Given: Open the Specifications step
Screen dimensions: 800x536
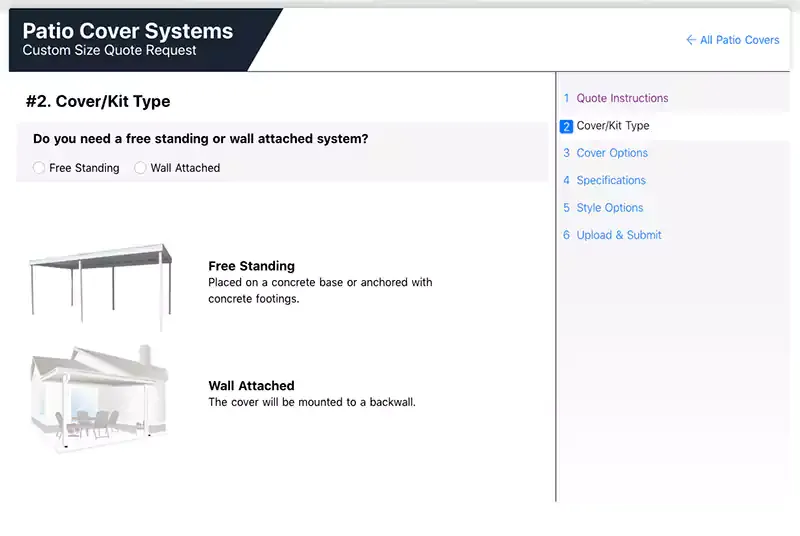Looking at the screenshot, I should tap(611, 180).
